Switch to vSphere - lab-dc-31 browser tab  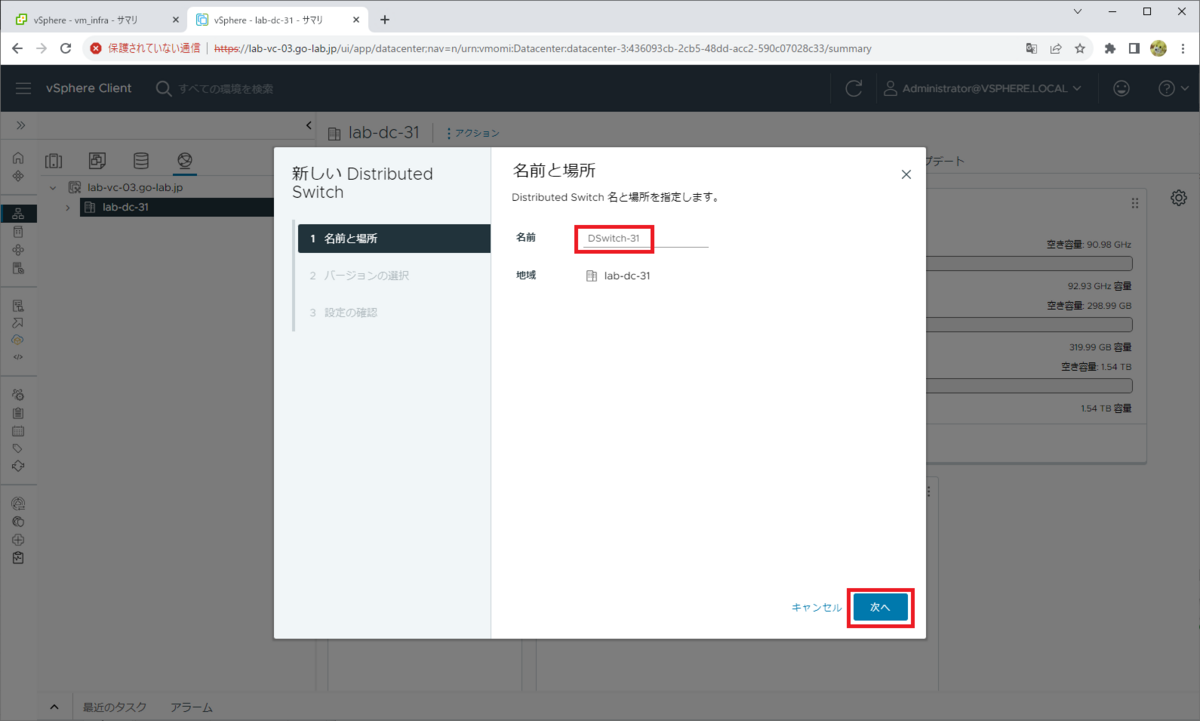(x=278, y=19)
